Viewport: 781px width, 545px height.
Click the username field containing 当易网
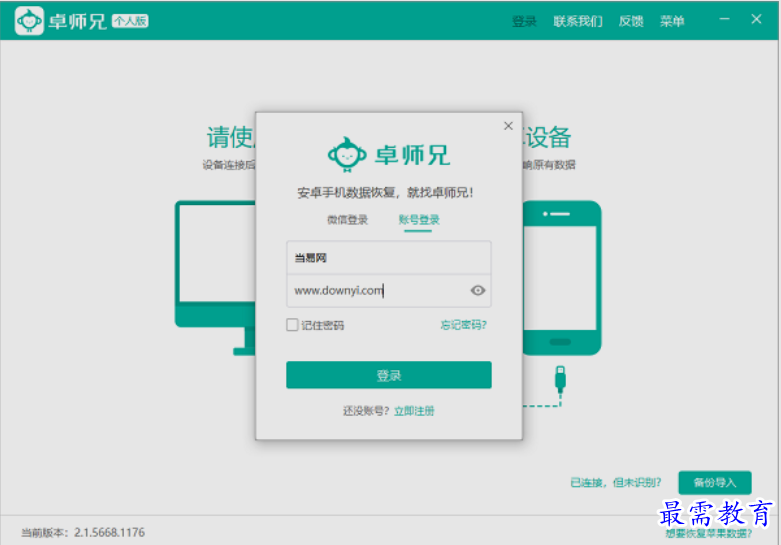coord(389,258)
